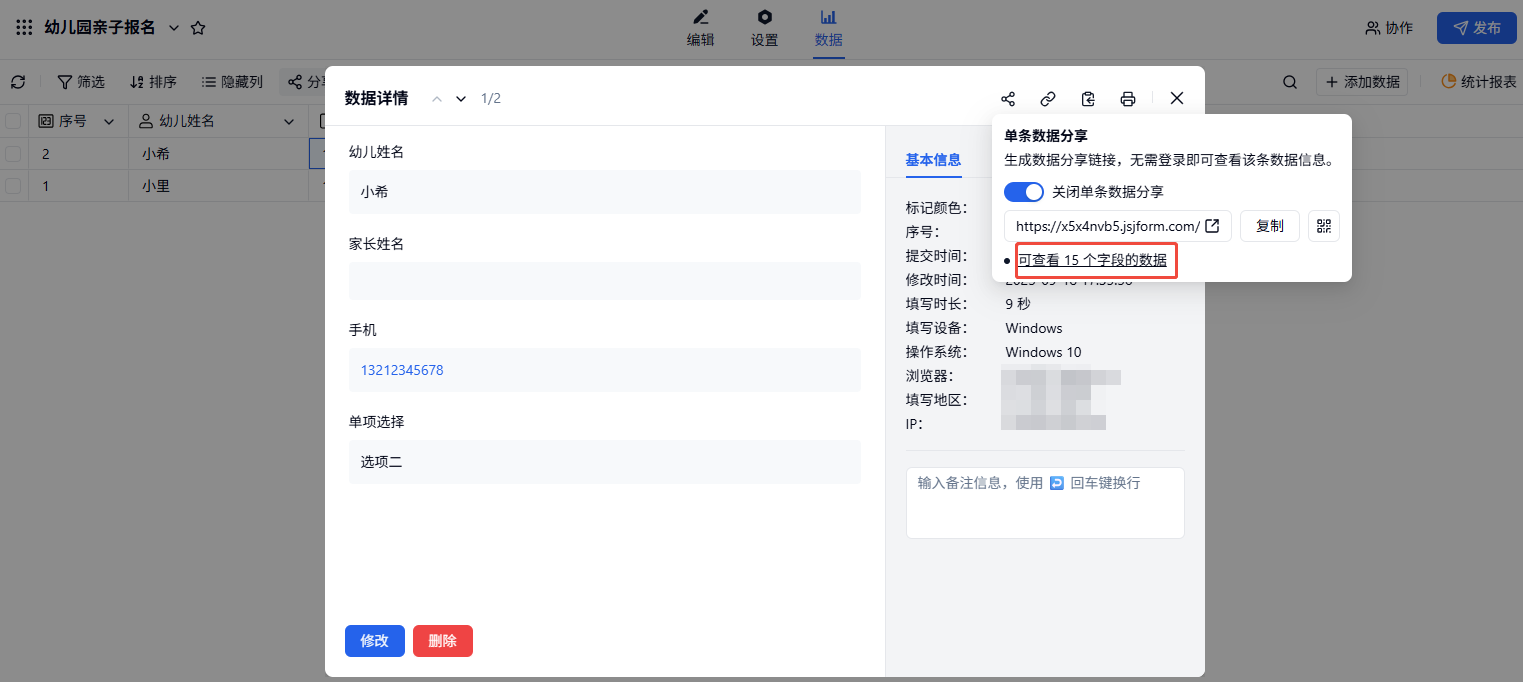Click the link icon in data details header

coord(1048,98)
